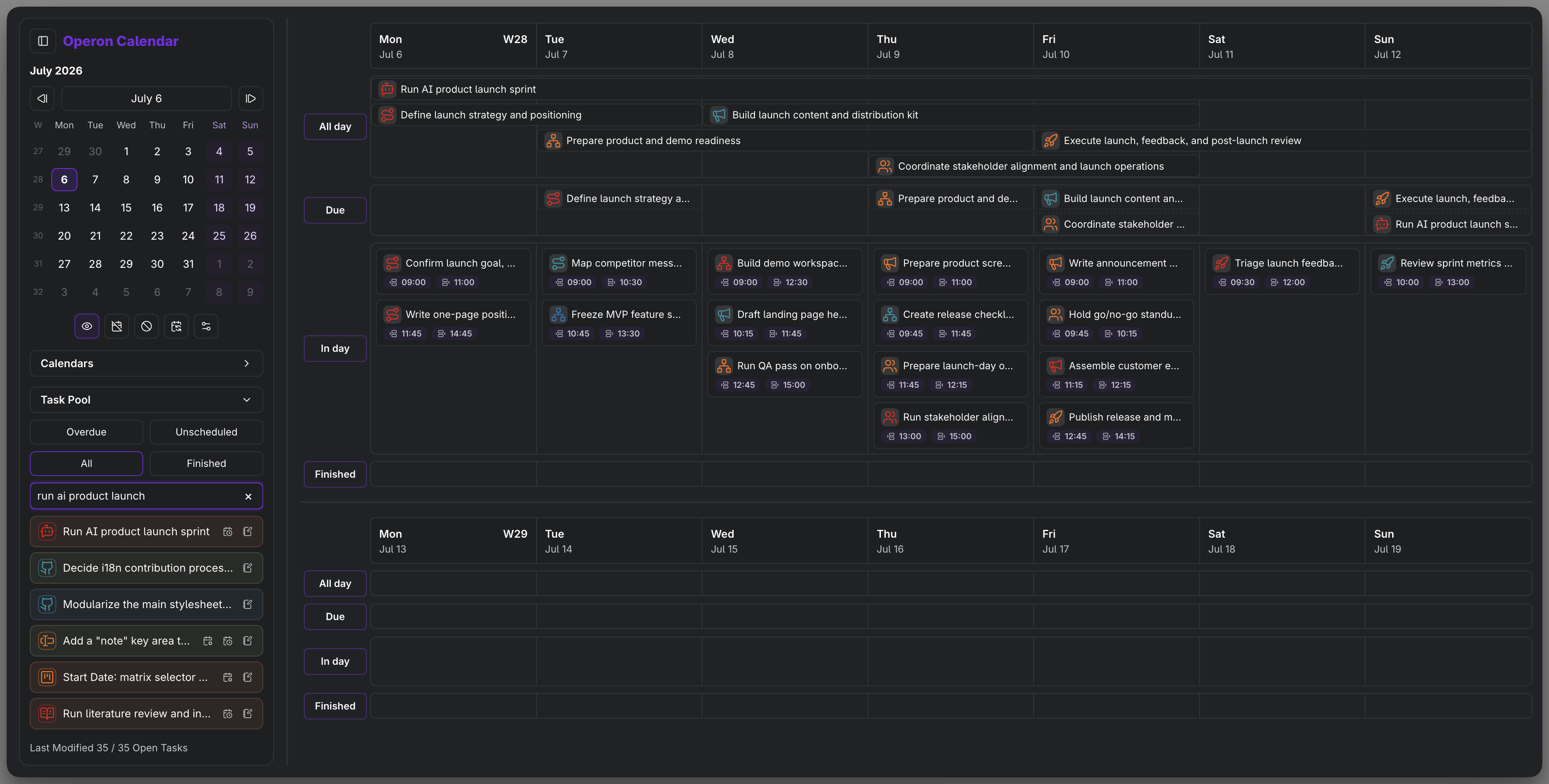This screenshot has height=784, width=1549.
Task: Select July 15 in the mini calendar
Action: [126, 207]
